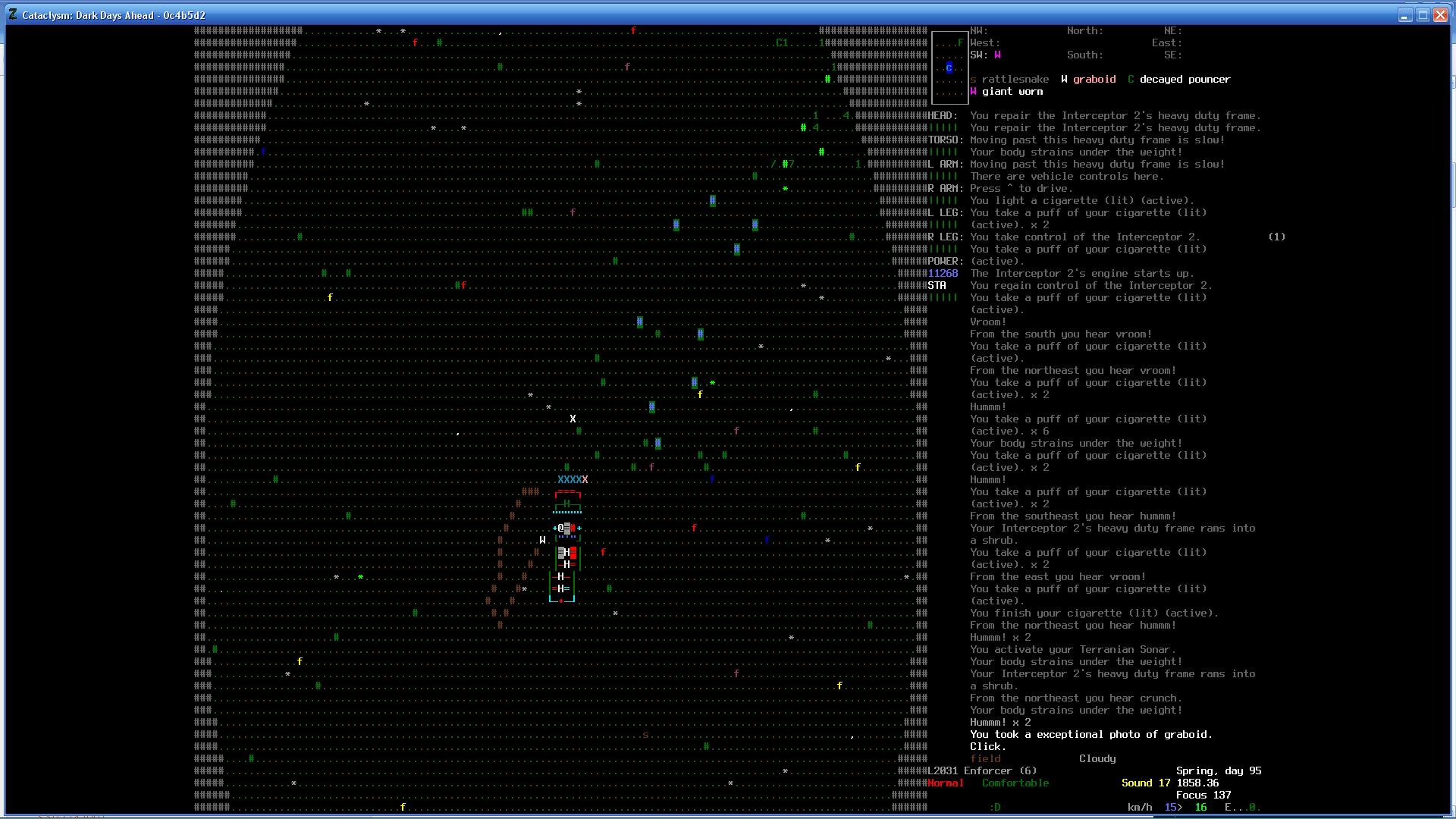Click the red cross at the vehicle's rear
The height and width of the screenshot is (819, 1456).
point(561,601)
